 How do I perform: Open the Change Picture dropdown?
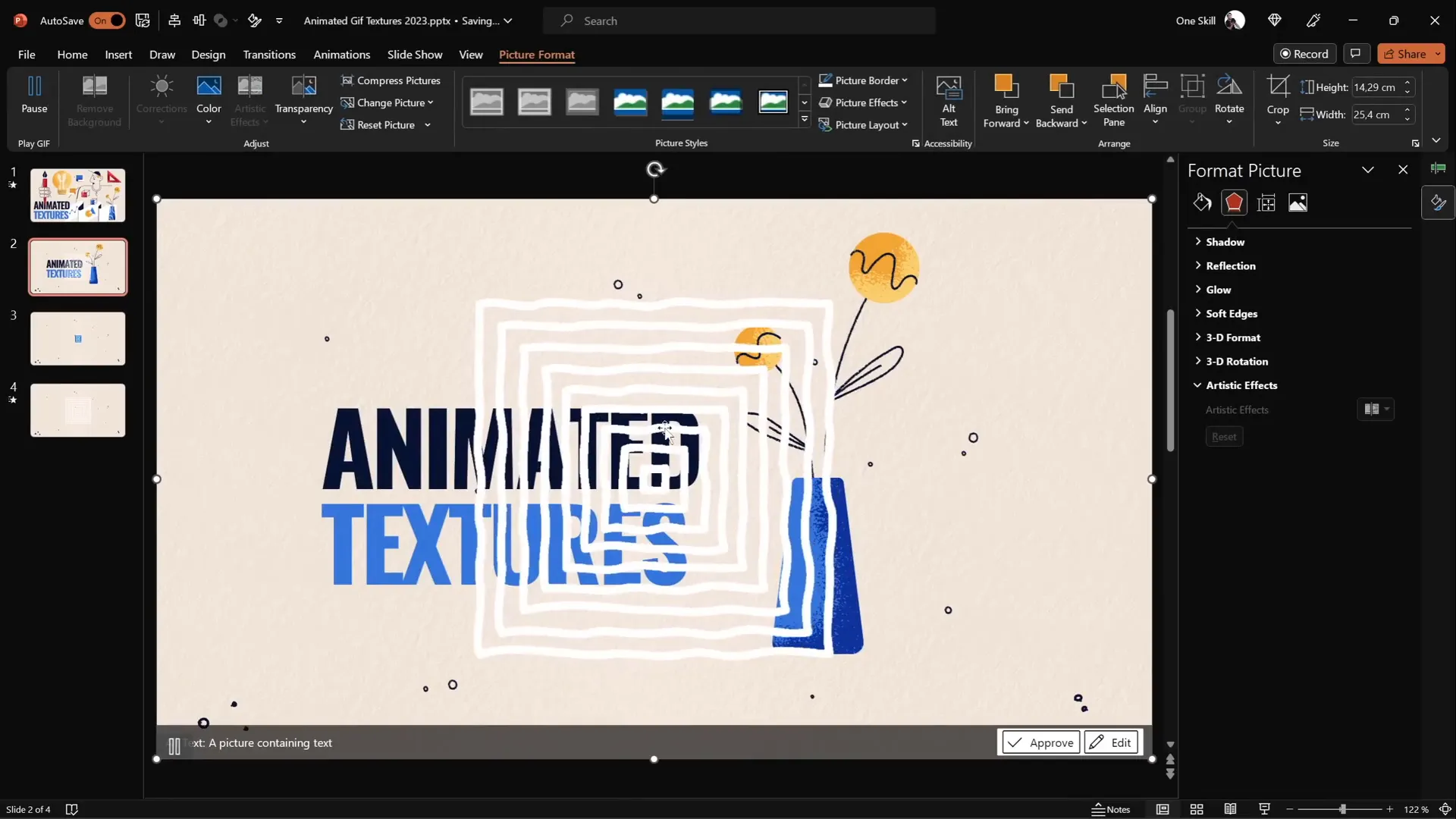pyautogui.click(x=387, y=102)
